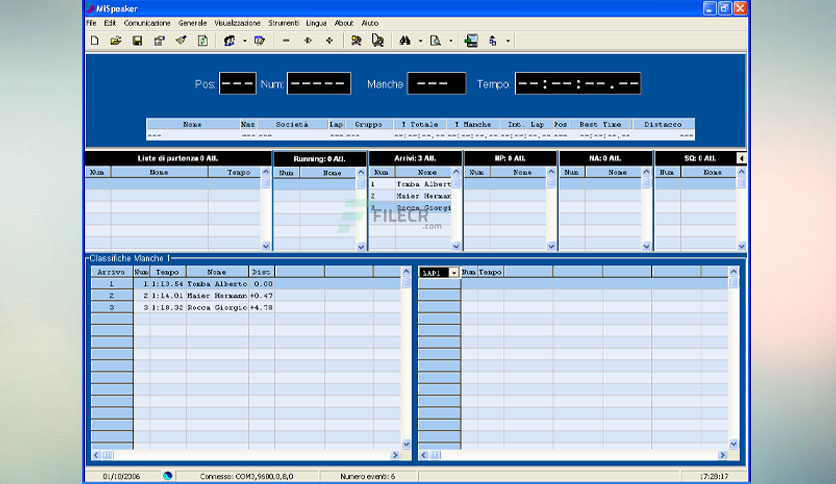Click the T Totale column header

420,124
